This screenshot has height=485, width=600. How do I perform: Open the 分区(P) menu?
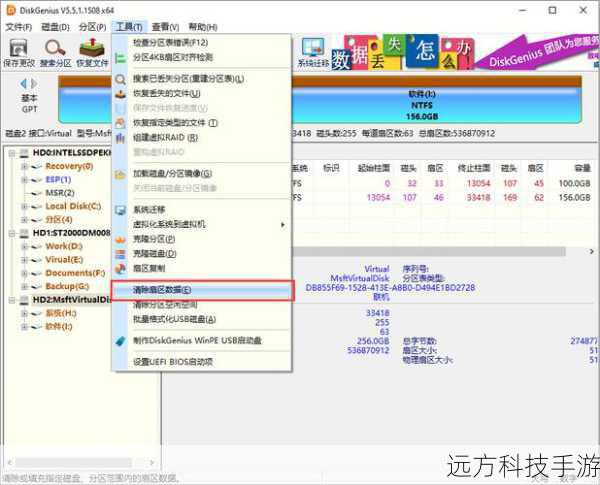(x=92, y=27)
